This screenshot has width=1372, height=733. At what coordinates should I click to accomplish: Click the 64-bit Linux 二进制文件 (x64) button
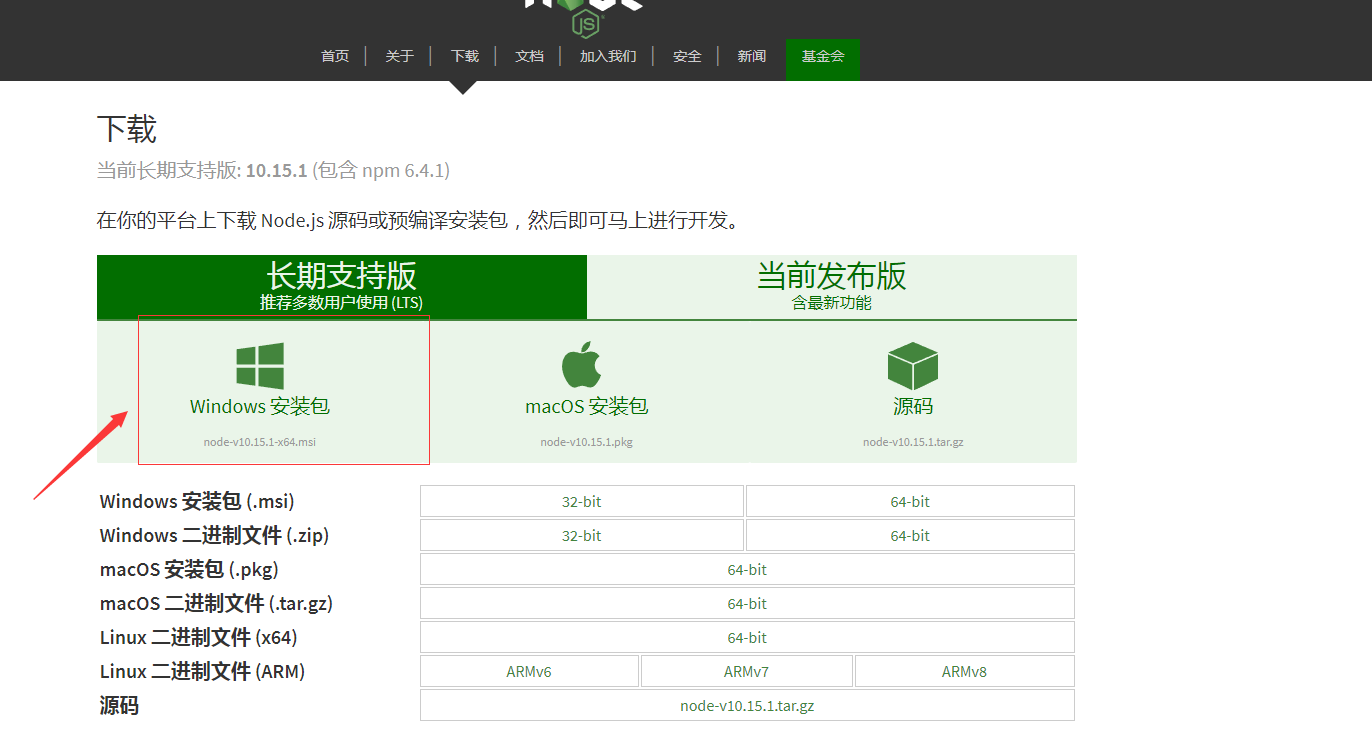(747, 636)
